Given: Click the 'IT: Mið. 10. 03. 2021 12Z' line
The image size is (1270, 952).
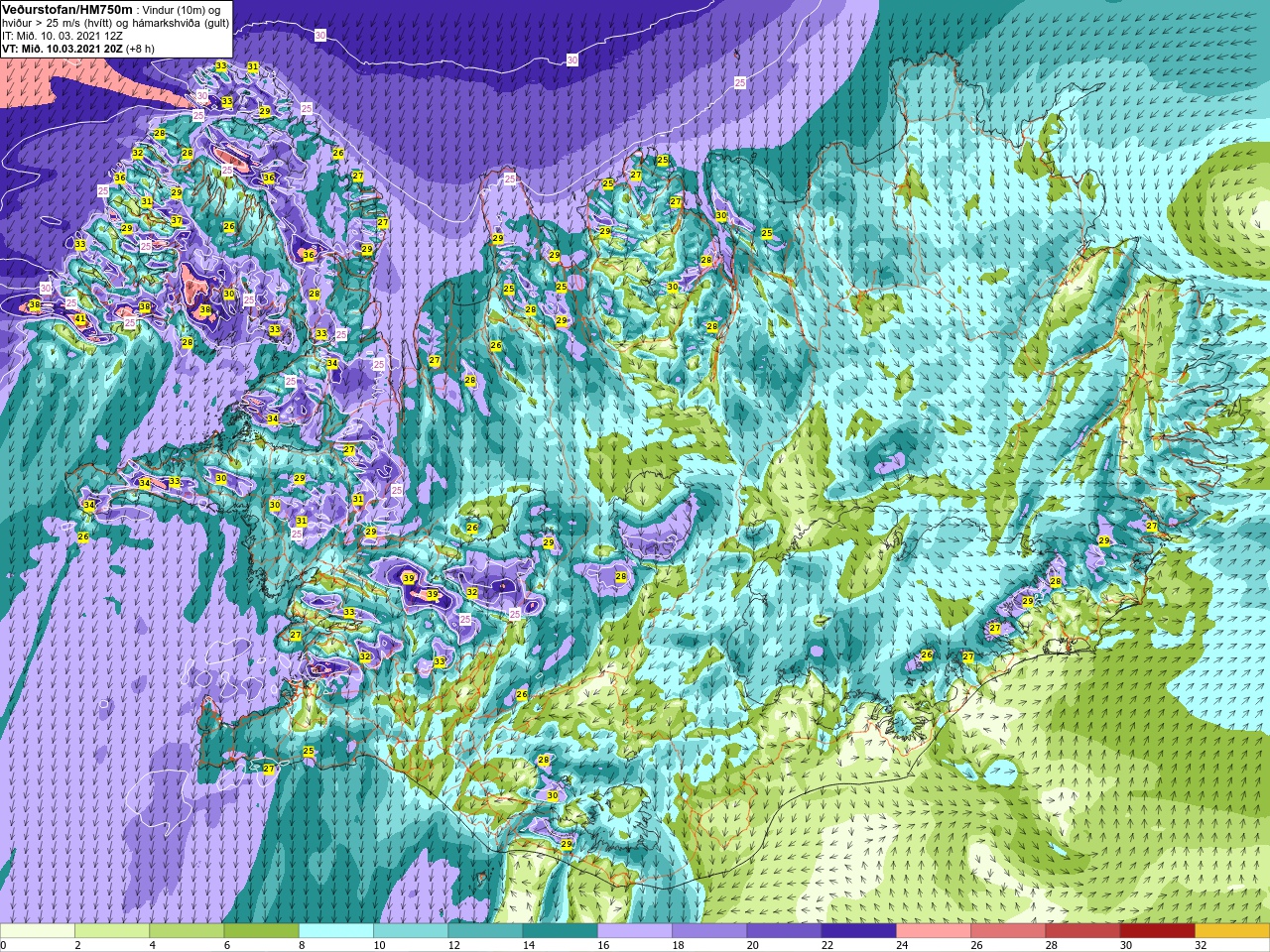Looking at the screenshot, I should point(63,36).
